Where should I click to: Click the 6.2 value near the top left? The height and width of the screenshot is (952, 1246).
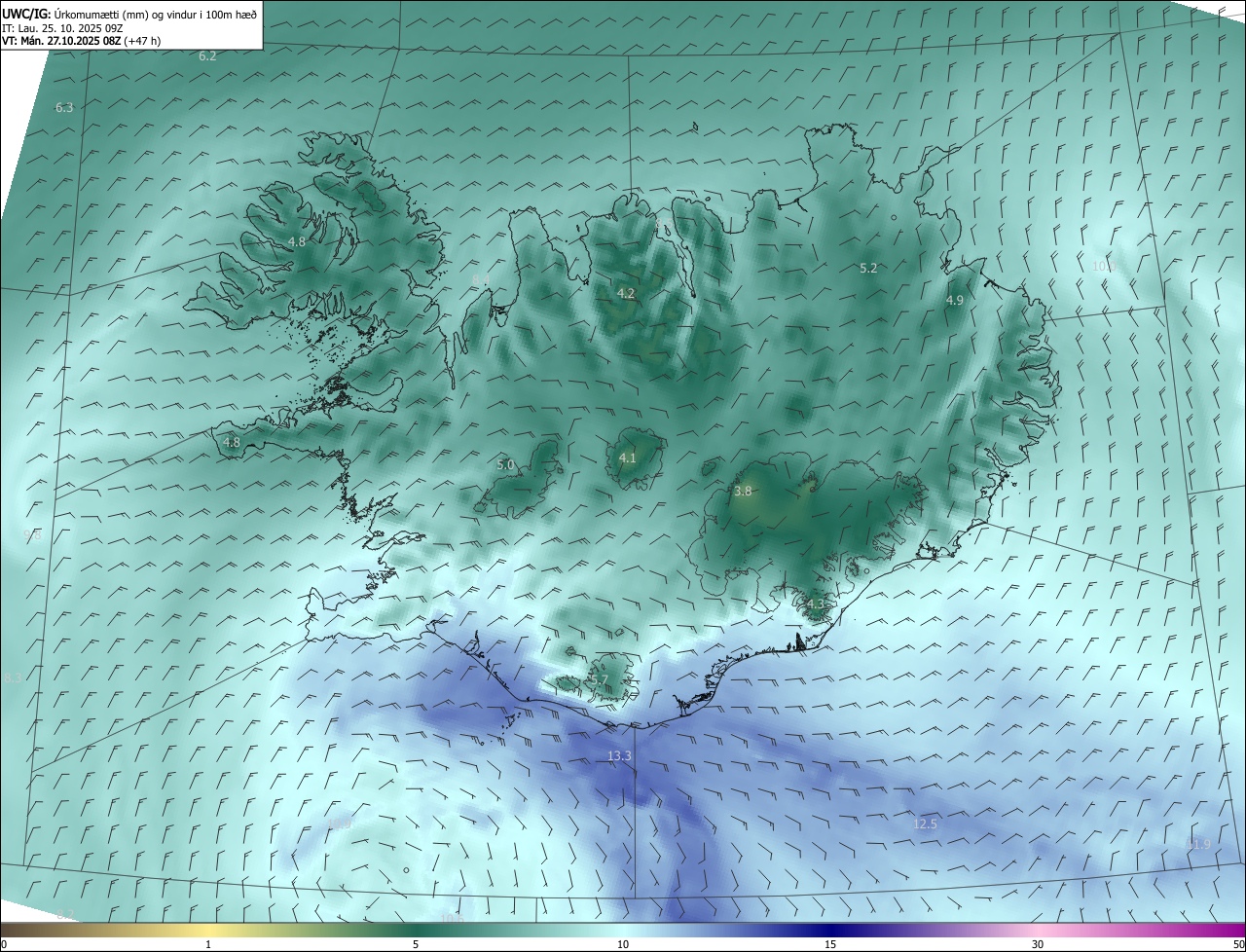tap(207, 56)
